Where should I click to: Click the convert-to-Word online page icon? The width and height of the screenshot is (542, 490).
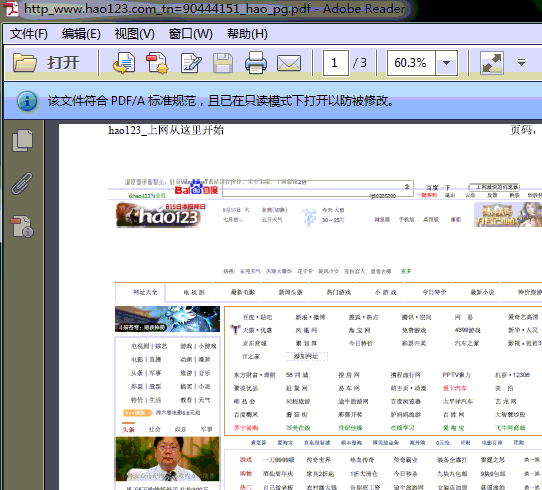coord(124,63)
